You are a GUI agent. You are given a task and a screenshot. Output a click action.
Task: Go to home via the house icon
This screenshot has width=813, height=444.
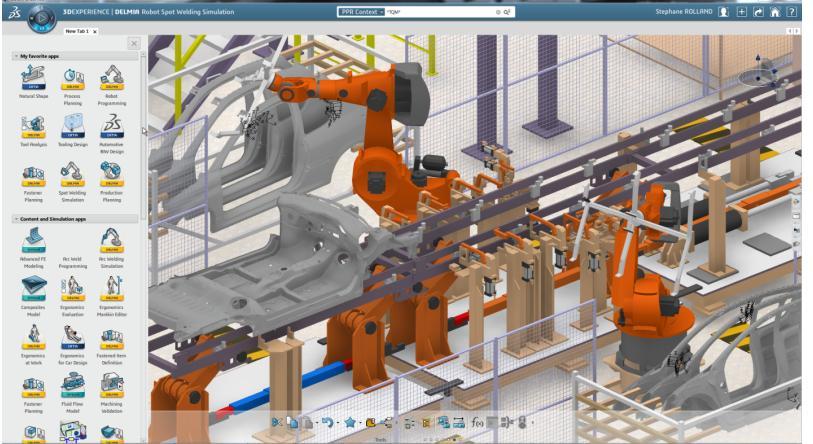click(775, 12)
